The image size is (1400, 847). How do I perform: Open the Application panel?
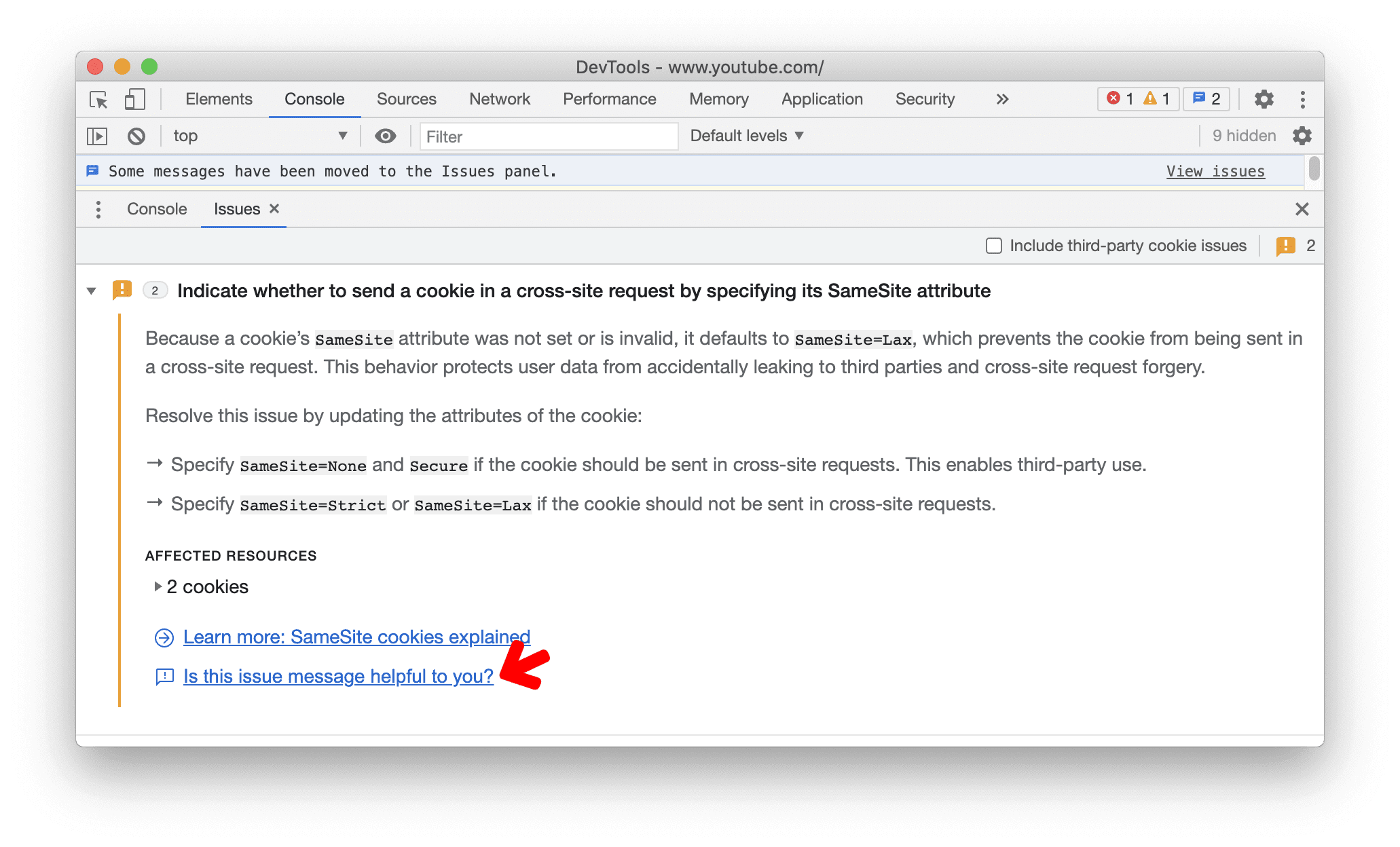point(819,98)
